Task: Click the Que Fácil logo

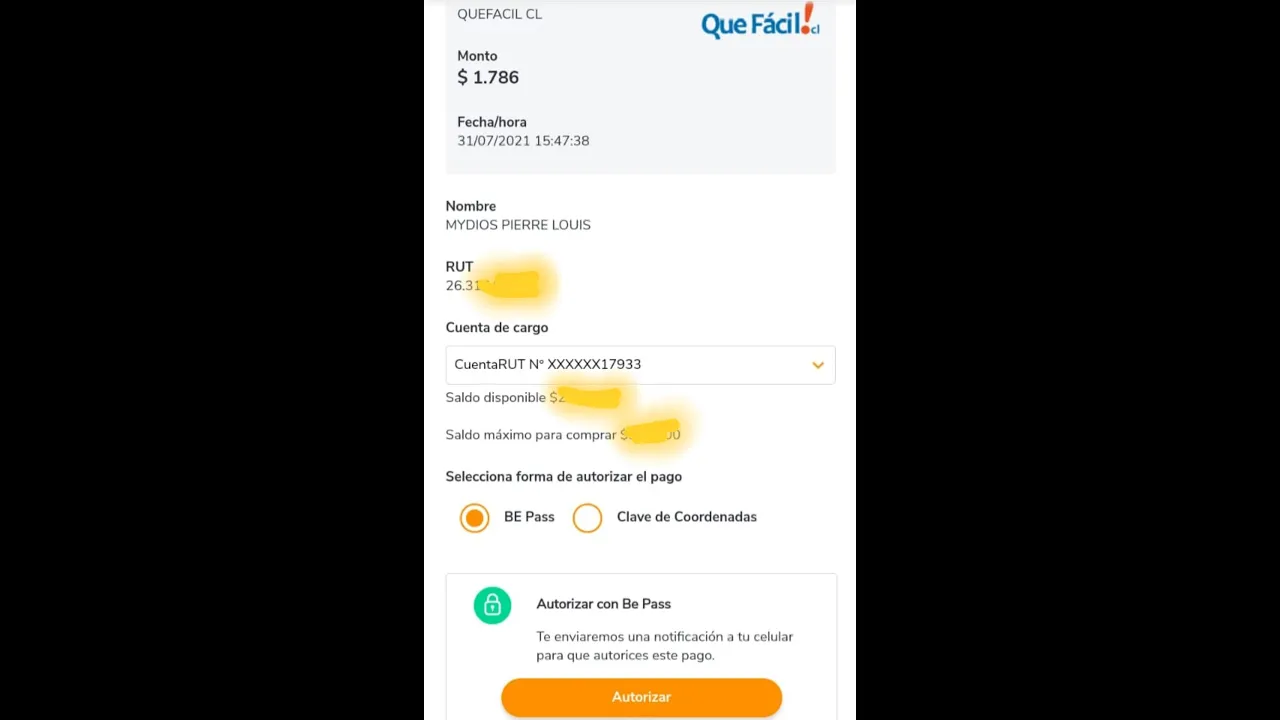Action: (x=760, y=21)
